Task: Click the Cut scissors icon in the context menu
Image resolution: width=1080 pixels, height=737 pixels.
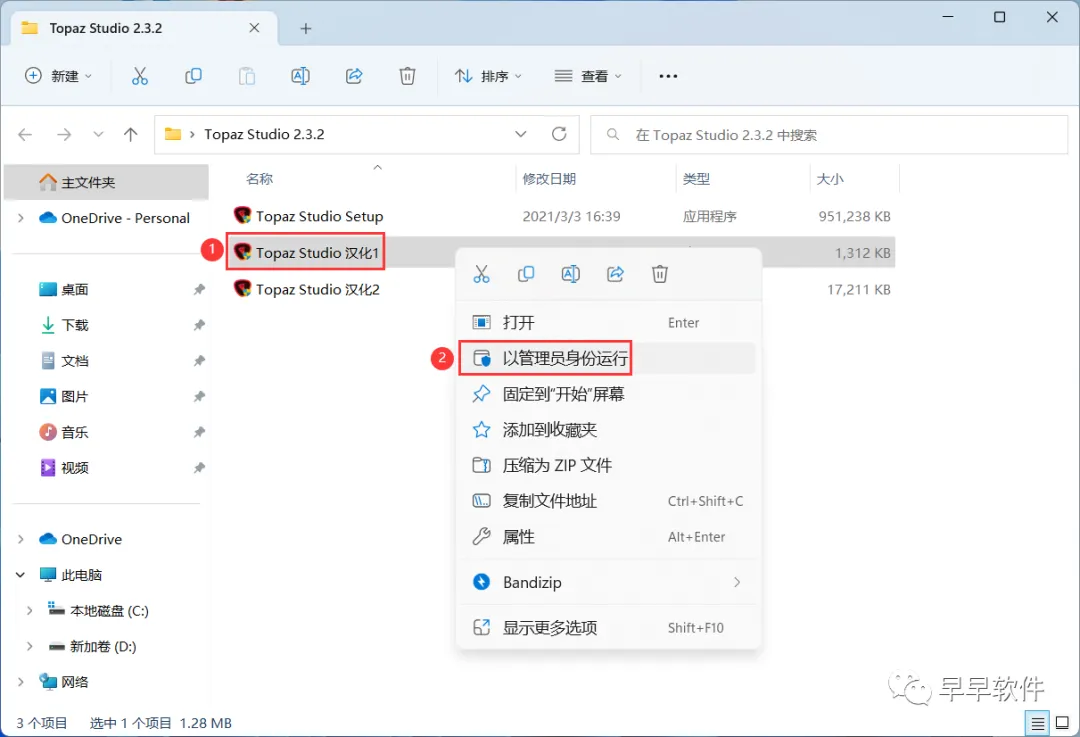Action: [x=481, y=274]
